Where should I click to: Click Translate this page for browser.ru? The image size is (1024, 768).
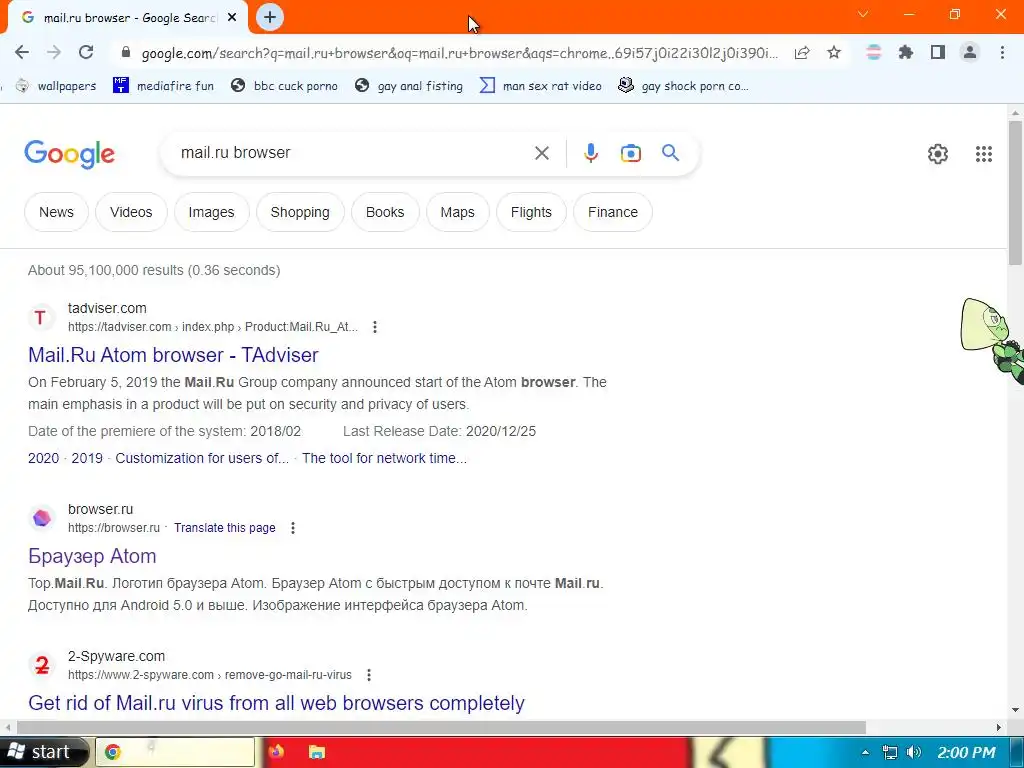point(225,528)
